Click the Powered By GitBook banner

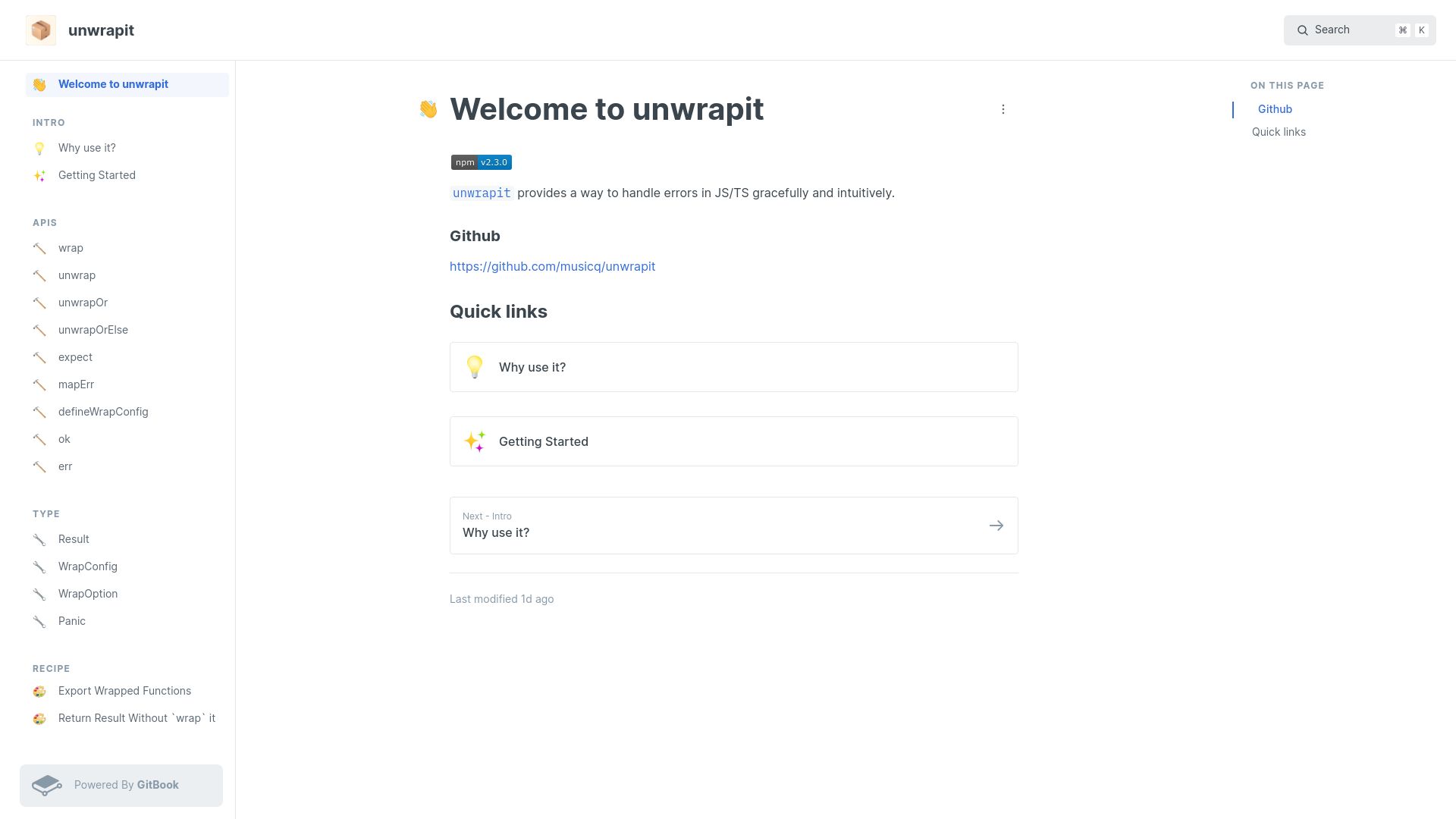pos(121,786)
